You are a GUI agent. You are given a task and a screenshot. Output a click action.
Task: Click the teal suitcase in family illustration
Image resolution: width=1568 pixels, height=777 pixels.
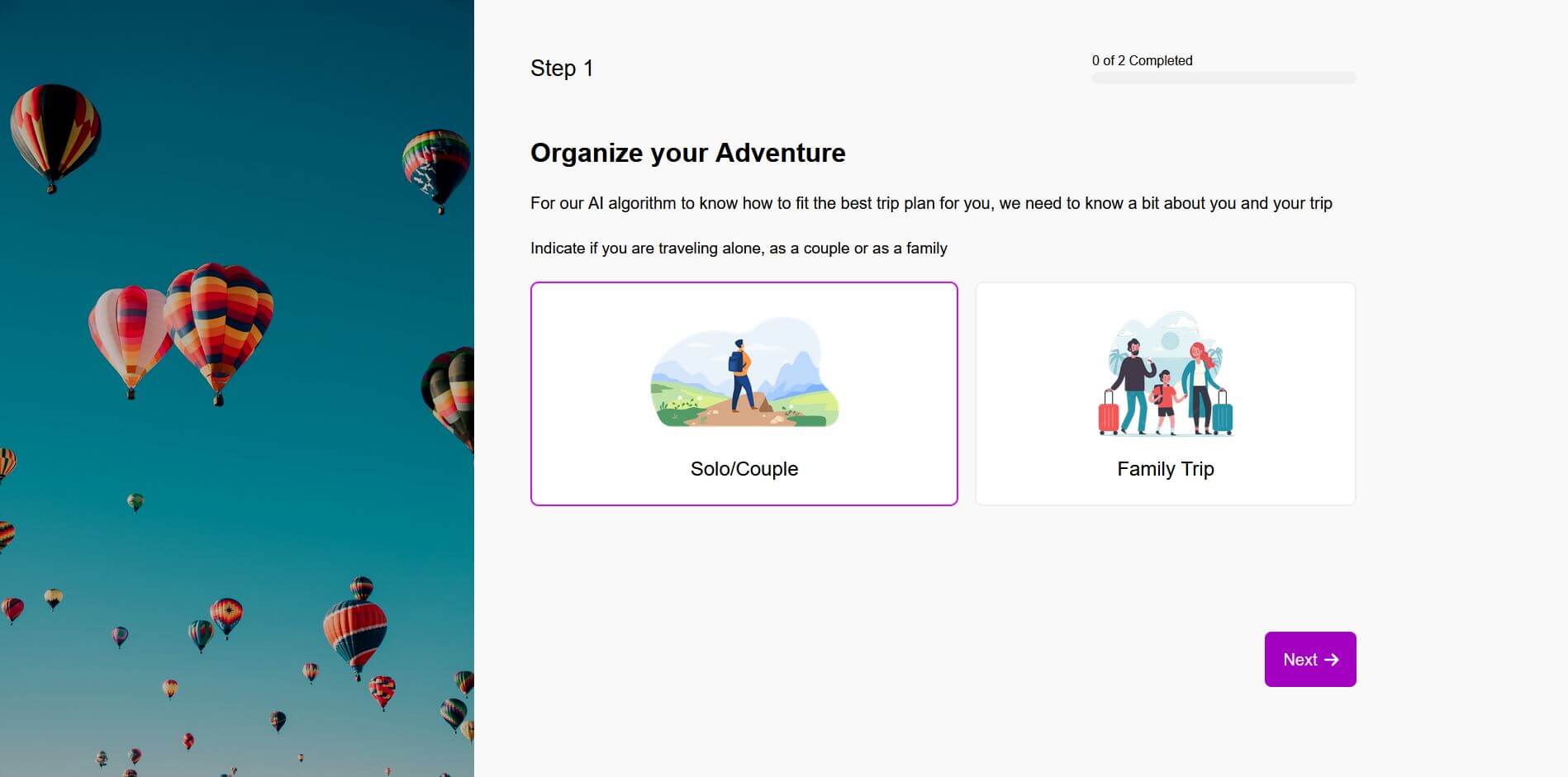tap(1222, 413)
